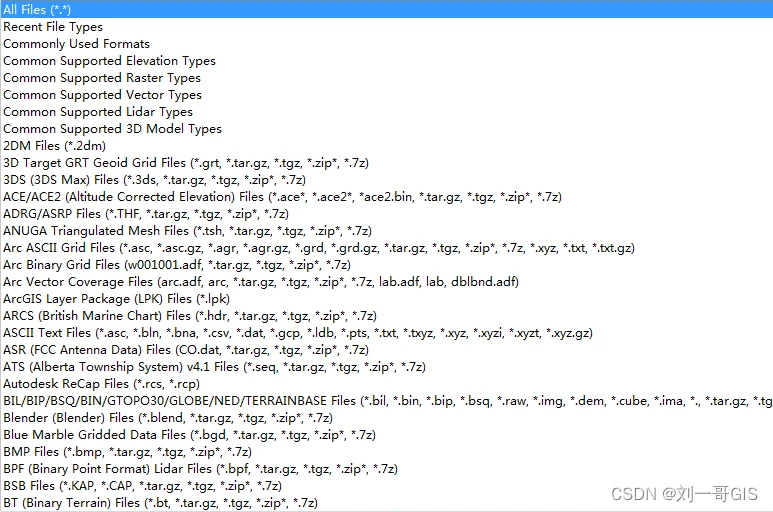
Task: Select ArcGIS Layer Package (LPK) Files
Action: (x=386, y=299)
